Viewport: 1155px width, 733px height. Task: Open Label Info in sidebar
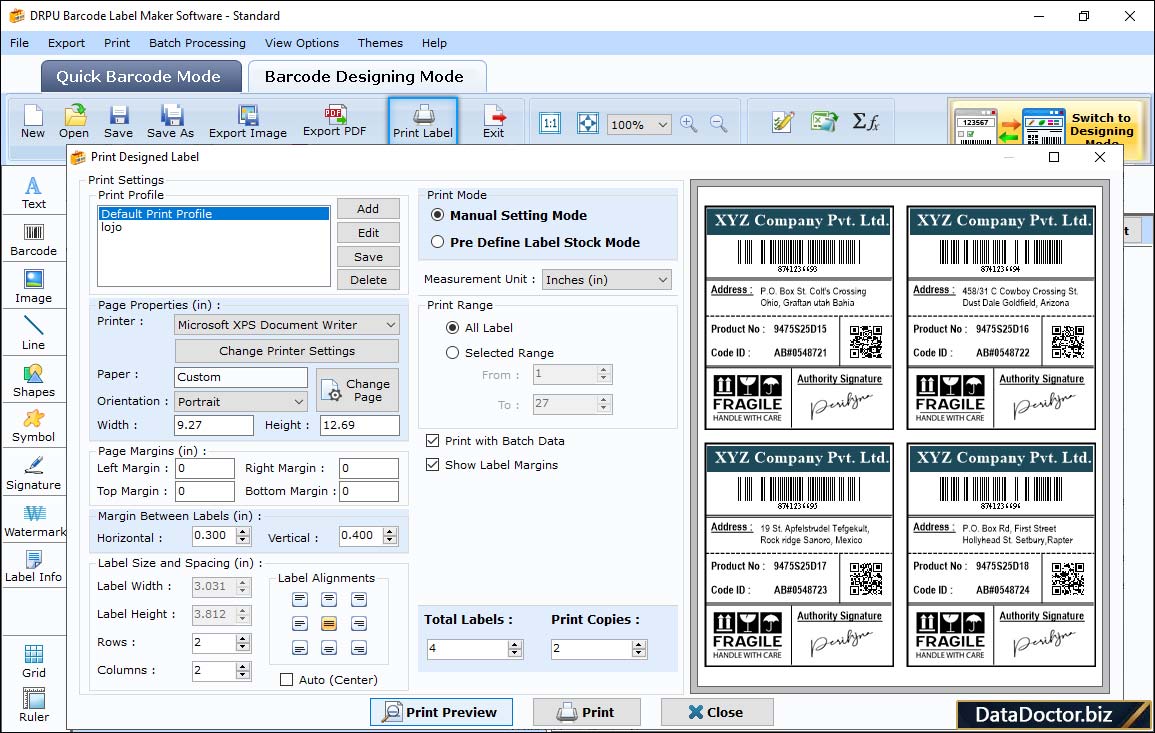tap(33, 567)
